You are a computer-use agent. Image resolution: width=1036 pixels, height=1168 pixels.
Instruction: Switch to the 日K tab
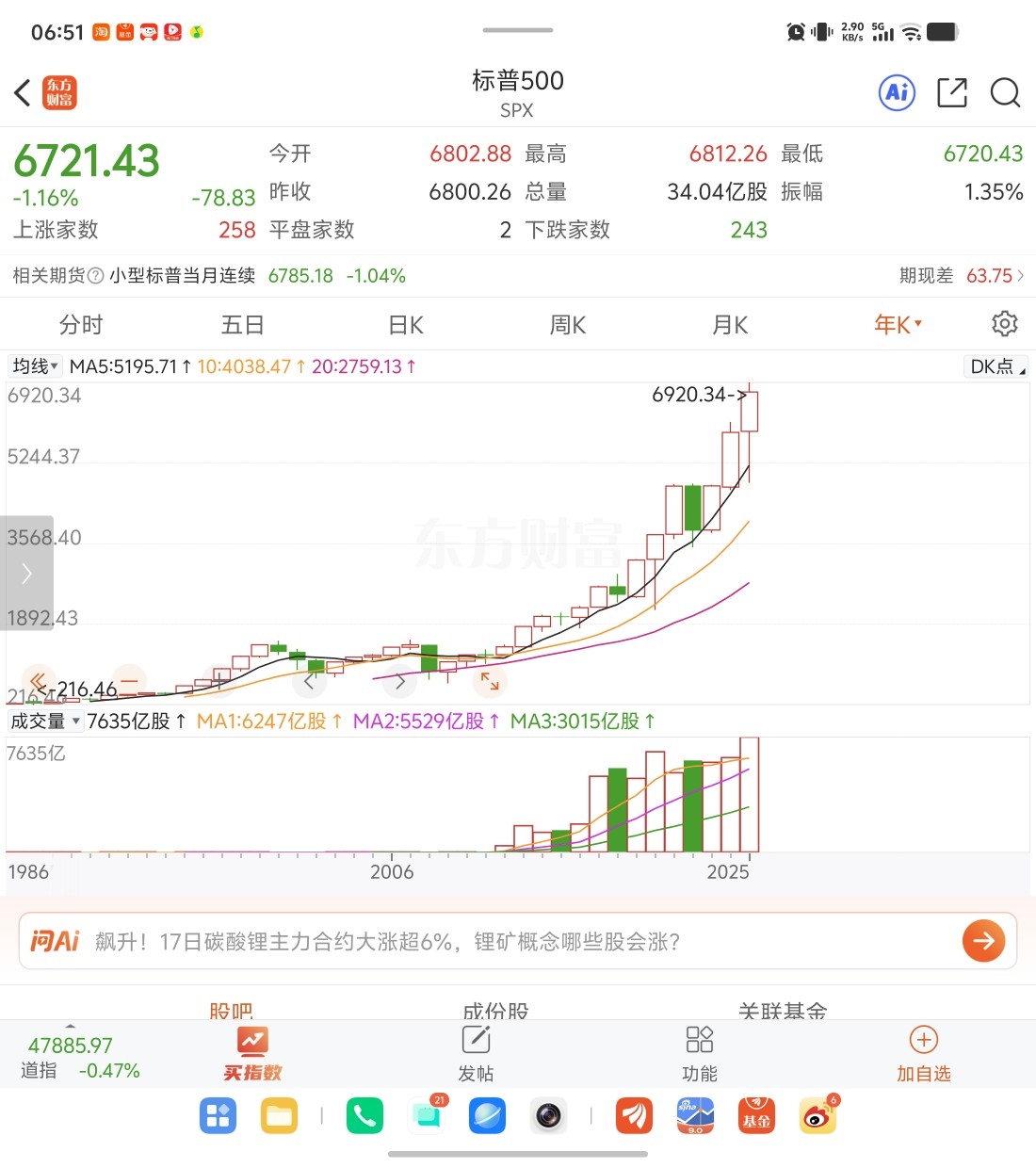pos(406,325)
